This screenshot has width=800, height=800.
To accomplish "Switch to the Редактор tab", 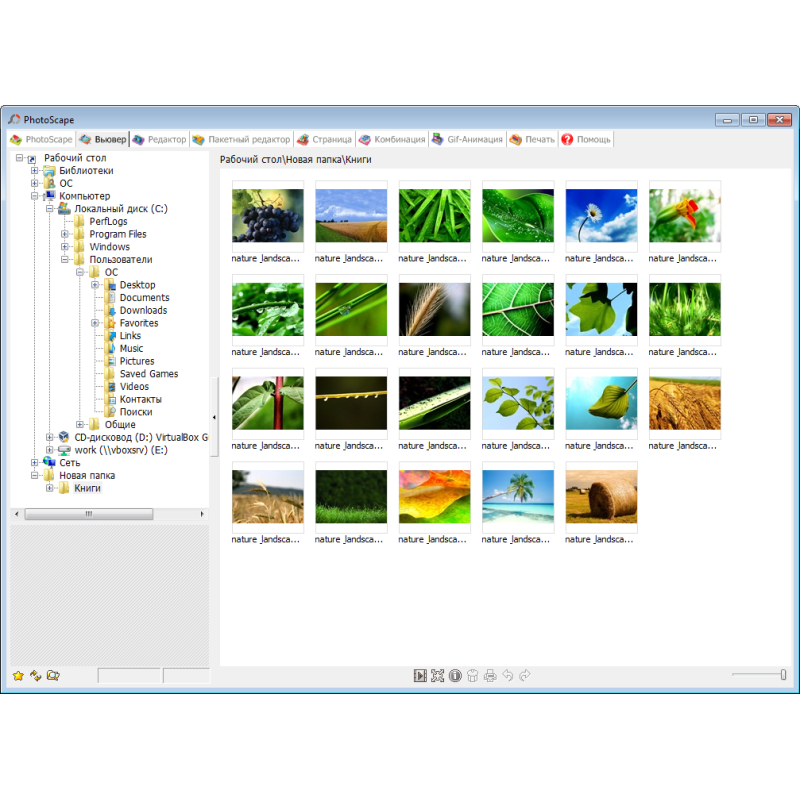I will pos(160,139).
